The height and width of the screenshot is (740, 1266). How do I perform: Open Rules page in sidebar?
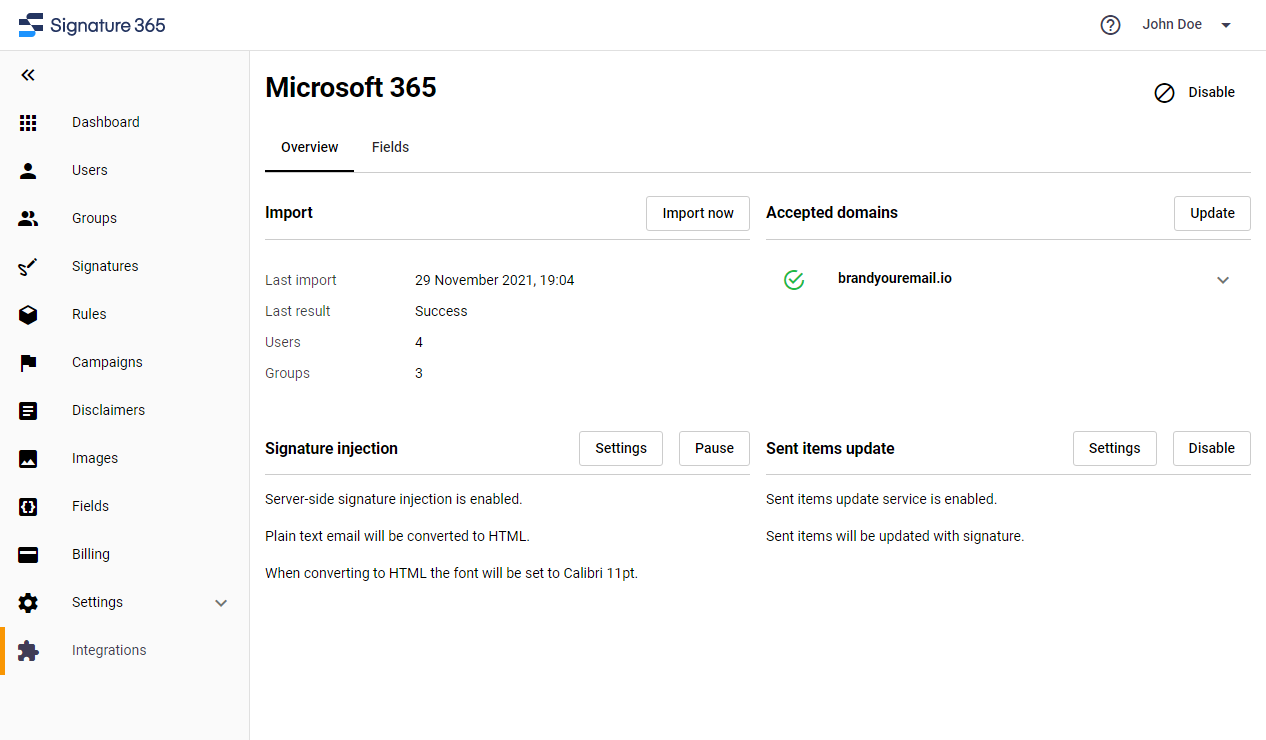89,314
